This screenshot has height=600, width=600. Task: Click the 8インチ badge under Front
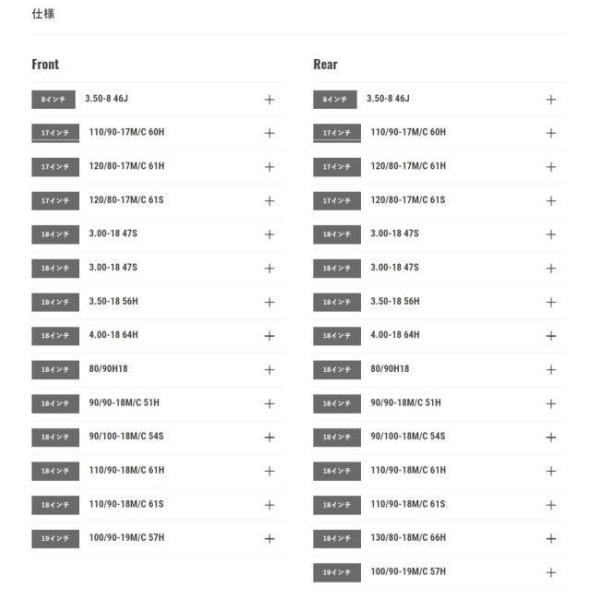click(51, 100)
